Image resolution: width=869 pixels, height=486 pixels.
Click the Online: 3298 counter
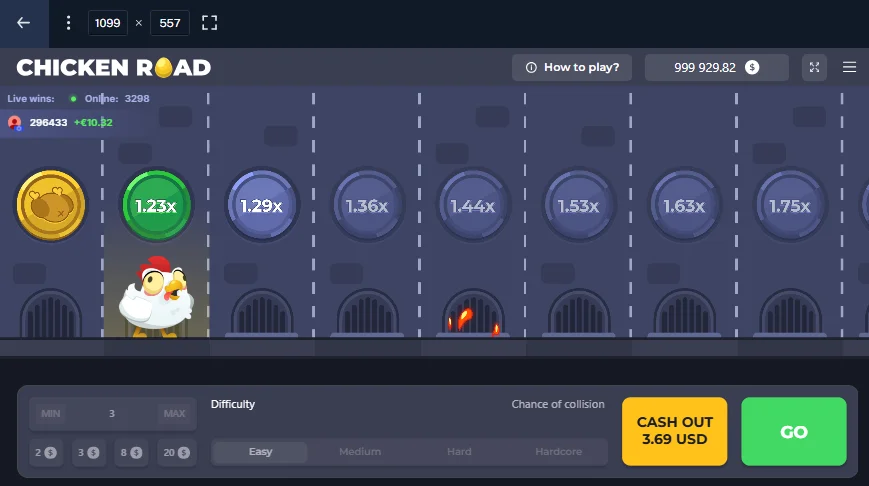point(117,99)
